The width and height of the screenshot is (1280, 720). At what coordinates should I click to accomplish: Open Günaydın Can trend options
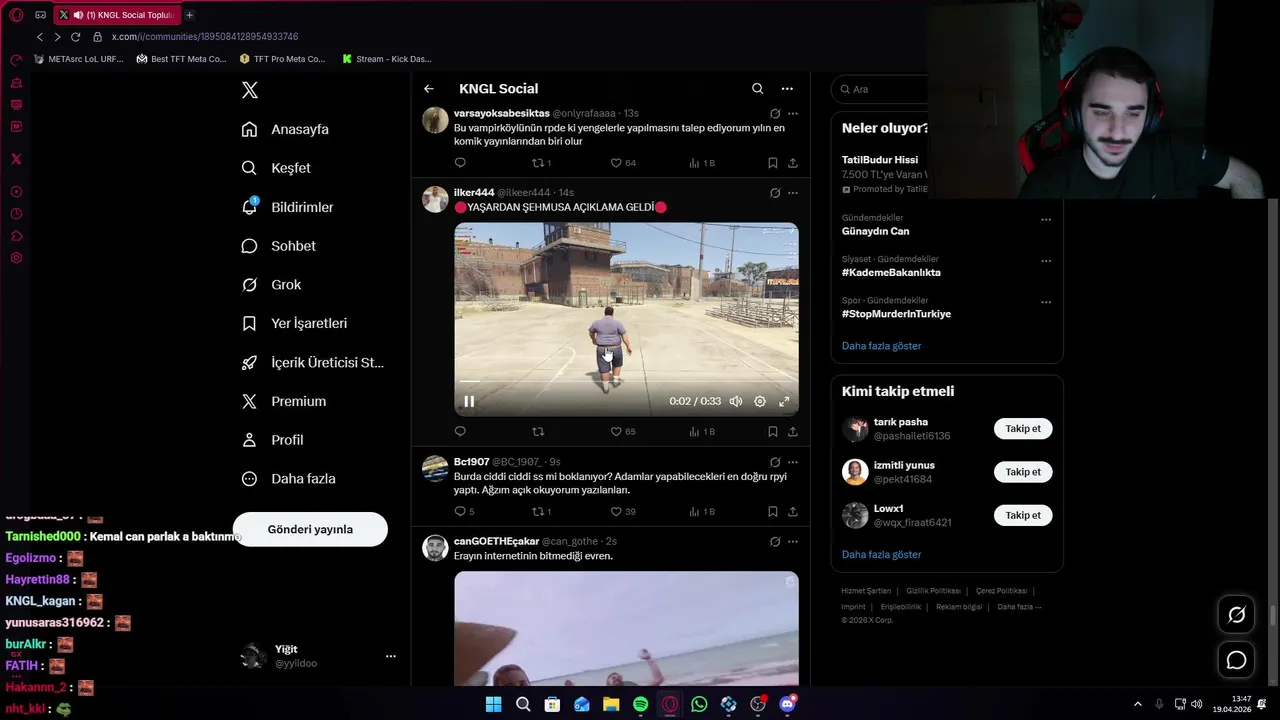pyautogui.click(x=1046, y=220)
